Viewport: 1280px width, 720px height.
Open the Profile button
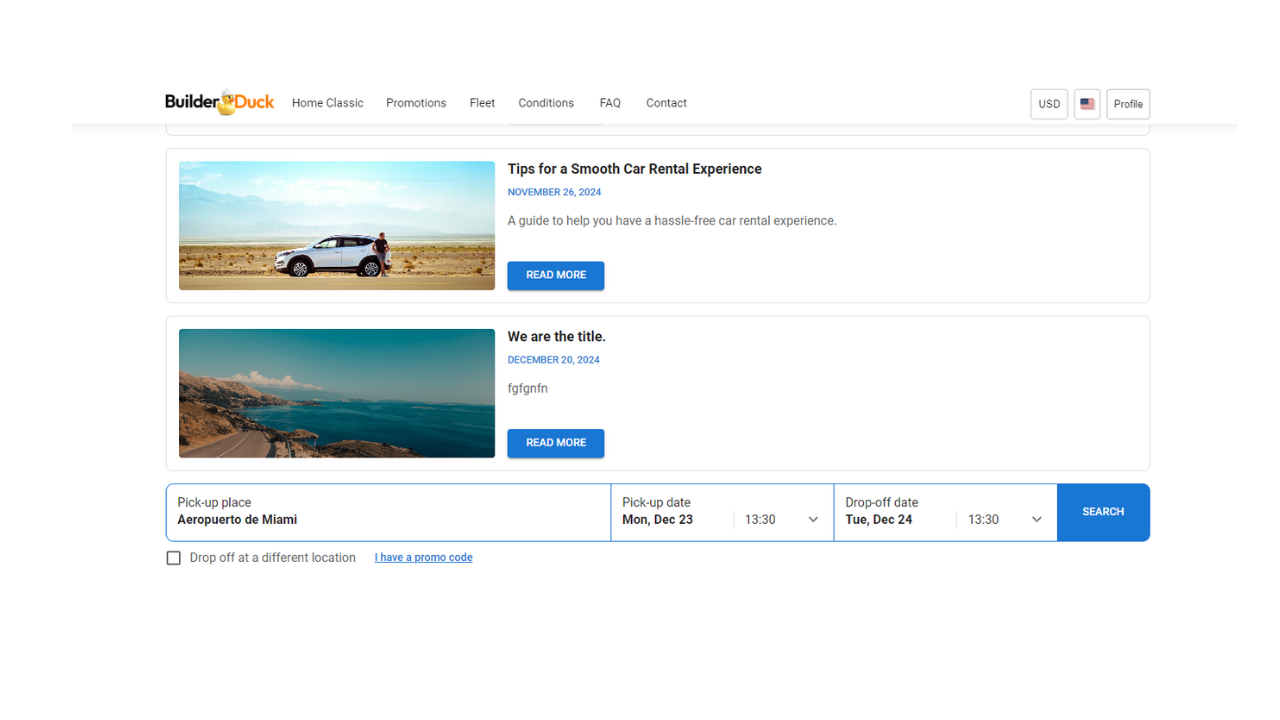click(x=1128, y=104)
